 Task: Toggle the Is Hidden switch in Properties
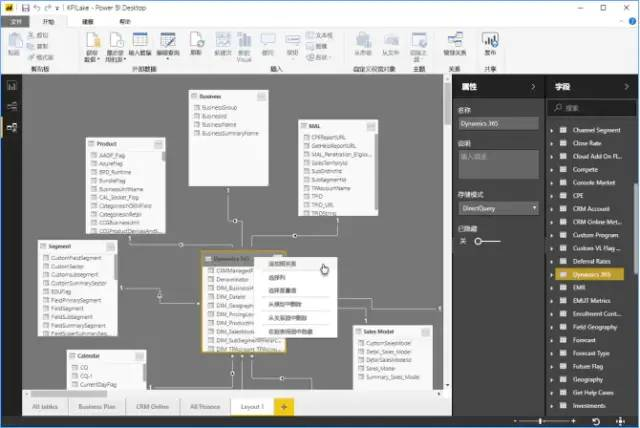pos(487,242)
